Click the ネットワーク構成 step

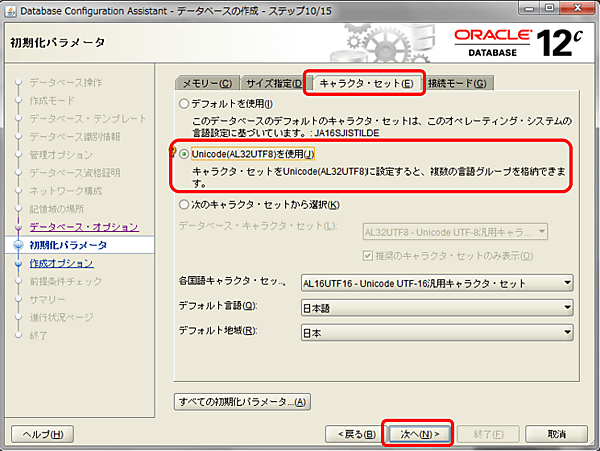[66, 191]
